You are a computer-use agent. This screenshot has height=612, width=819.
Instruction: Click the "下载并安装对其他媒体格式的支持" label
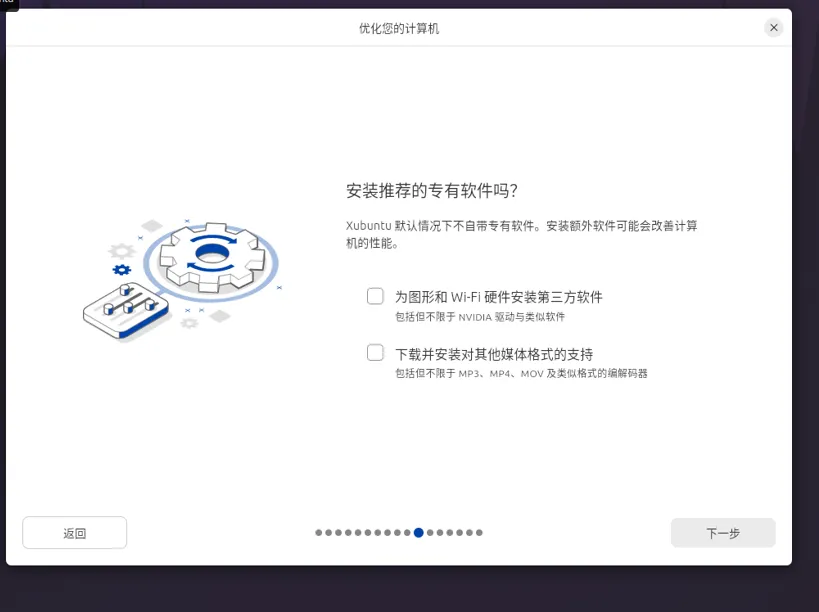click(494, 355)
